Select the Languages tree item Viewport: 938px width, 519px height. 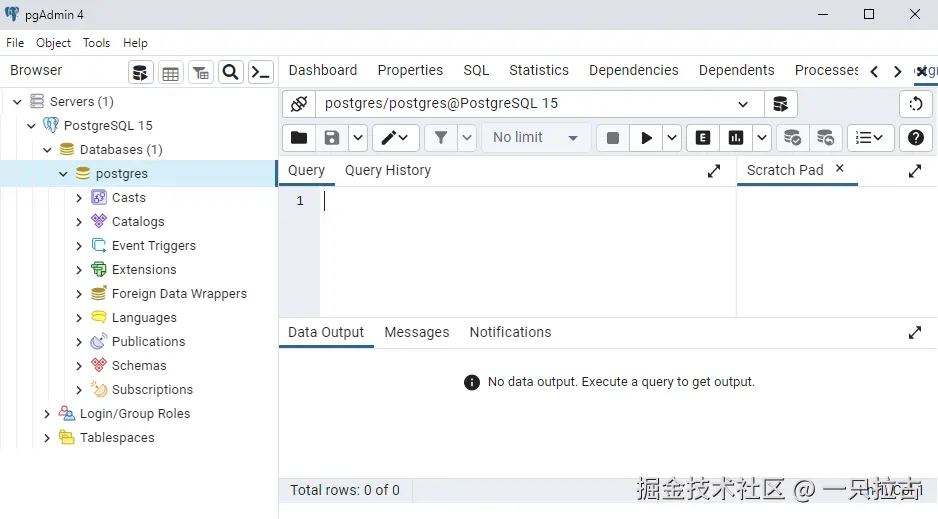(x=144, y=317)
